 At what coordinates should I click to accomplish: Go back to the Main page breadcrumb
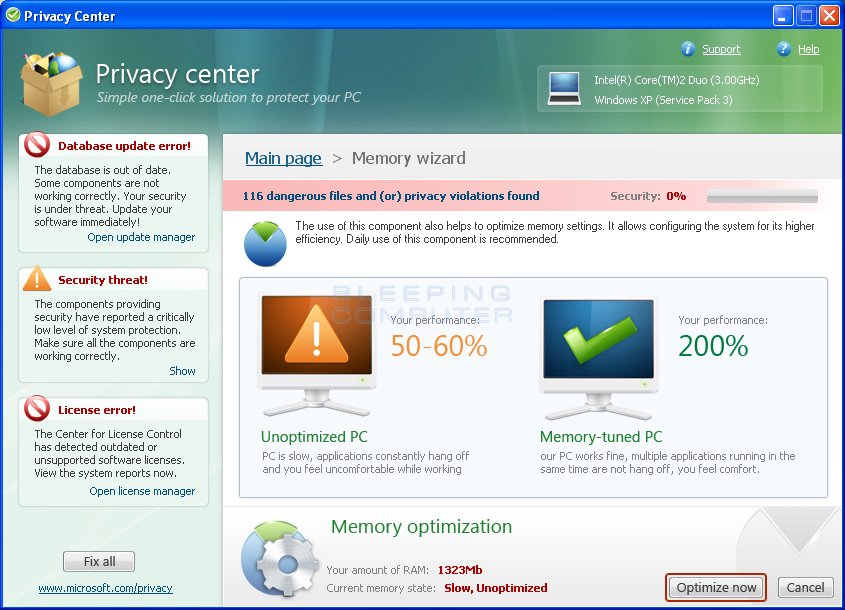point(283,158)
